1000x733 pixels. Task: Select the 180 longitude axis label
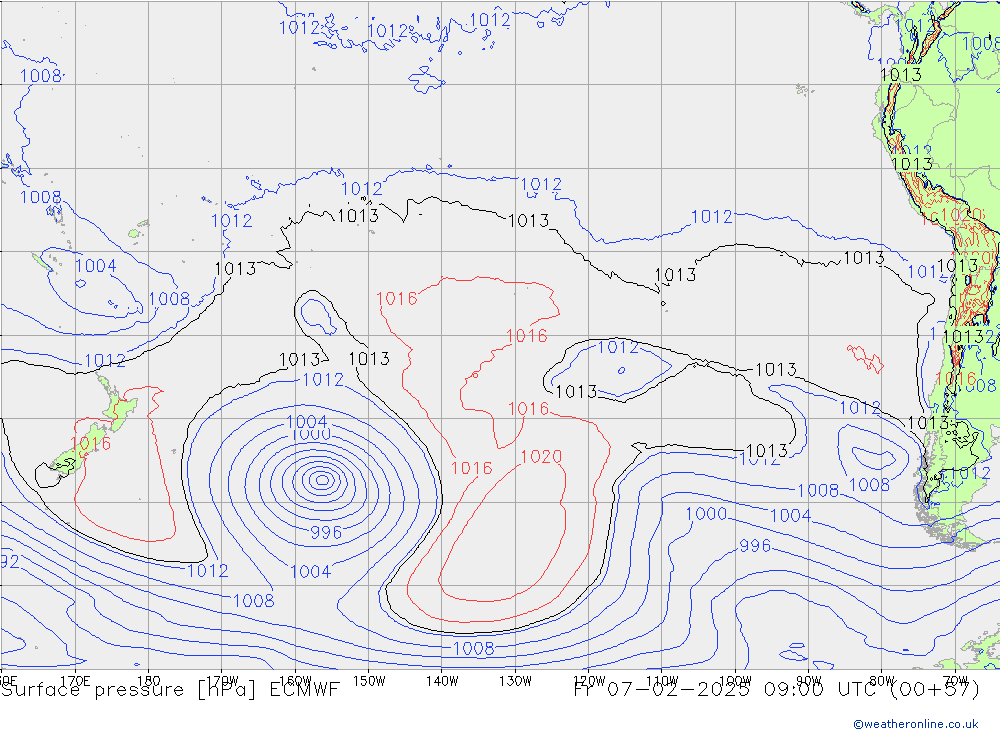coord(149,681)
